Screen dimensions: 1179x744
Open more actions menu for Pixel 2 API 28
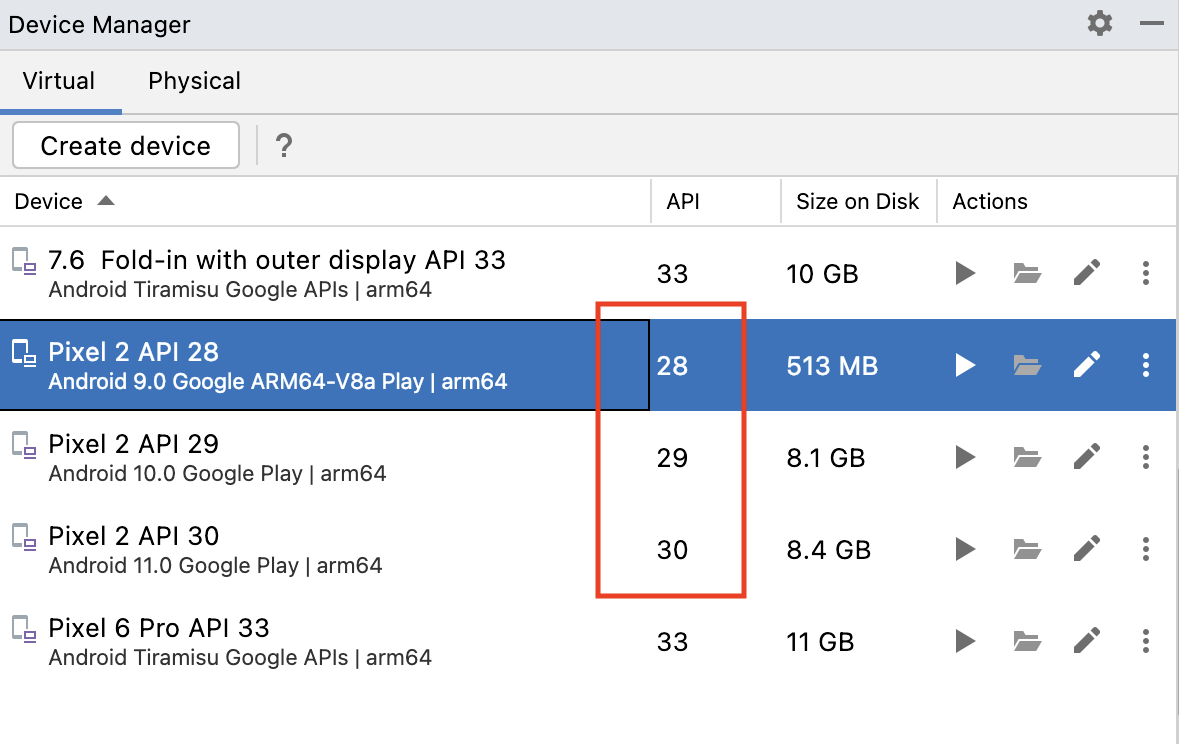coord(1146,366)
